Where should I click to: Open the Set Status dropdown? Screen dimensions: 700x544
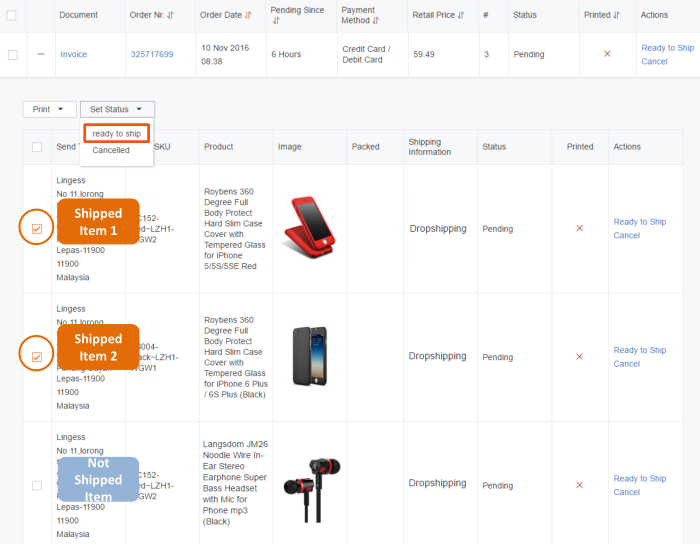pos(116,109)
